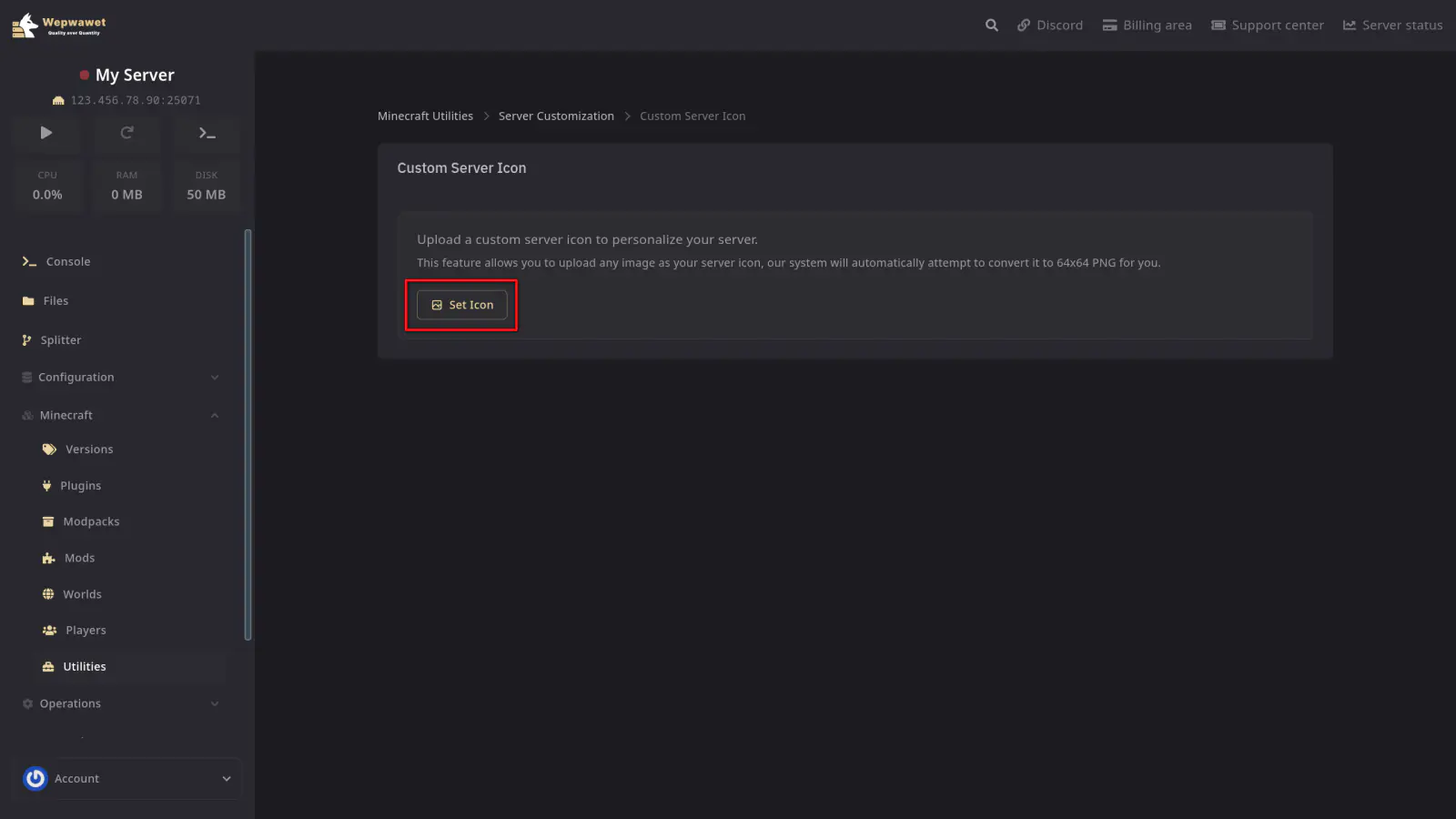Open the console shortcut icon beside restart
This screenshot has height=819, width=1456.
pyautogui.click(x=207, y=133)
